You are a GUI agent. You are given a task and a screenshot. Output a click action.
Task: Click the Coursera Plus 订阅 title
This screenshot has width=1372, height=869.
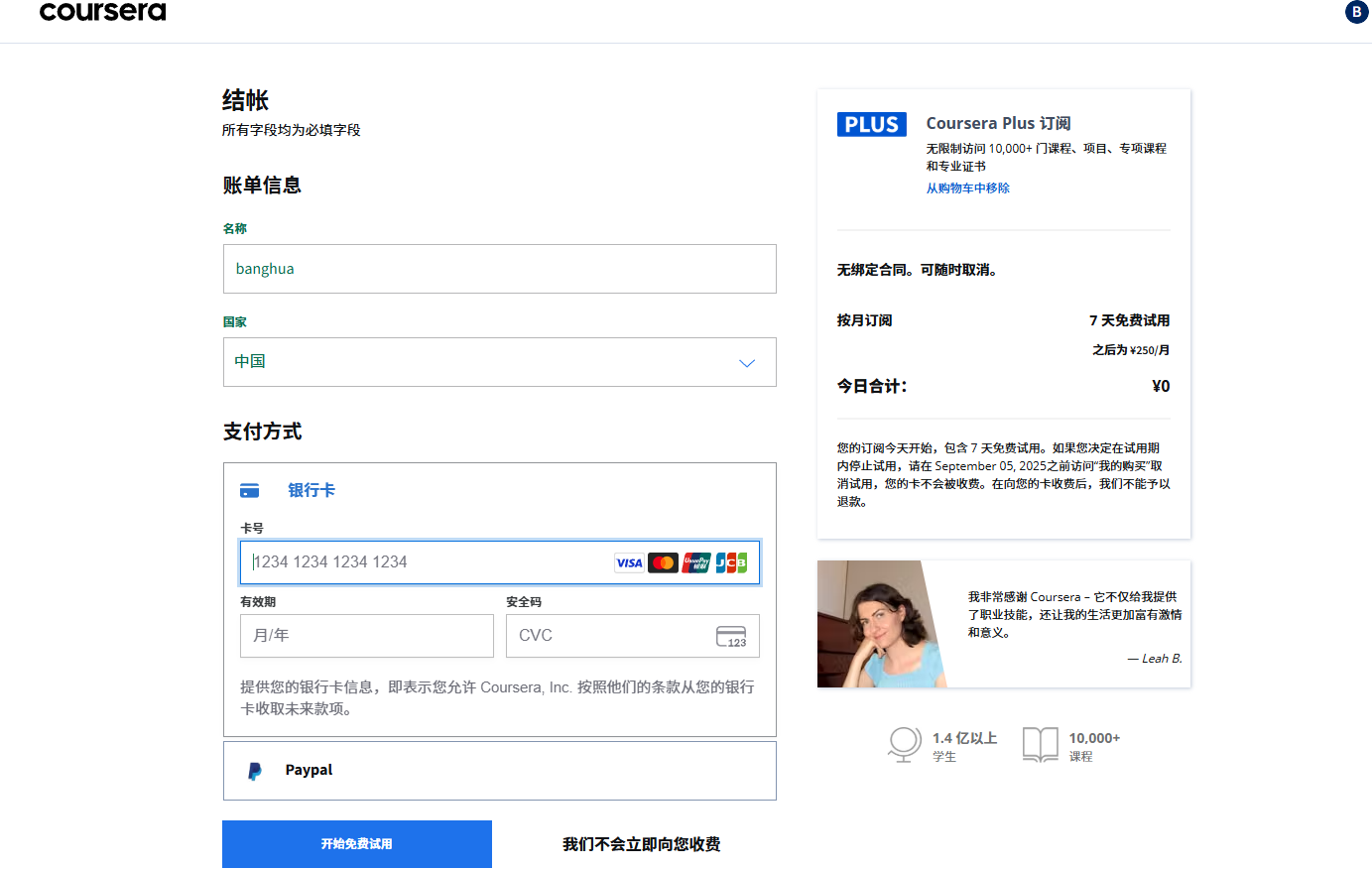999,123
